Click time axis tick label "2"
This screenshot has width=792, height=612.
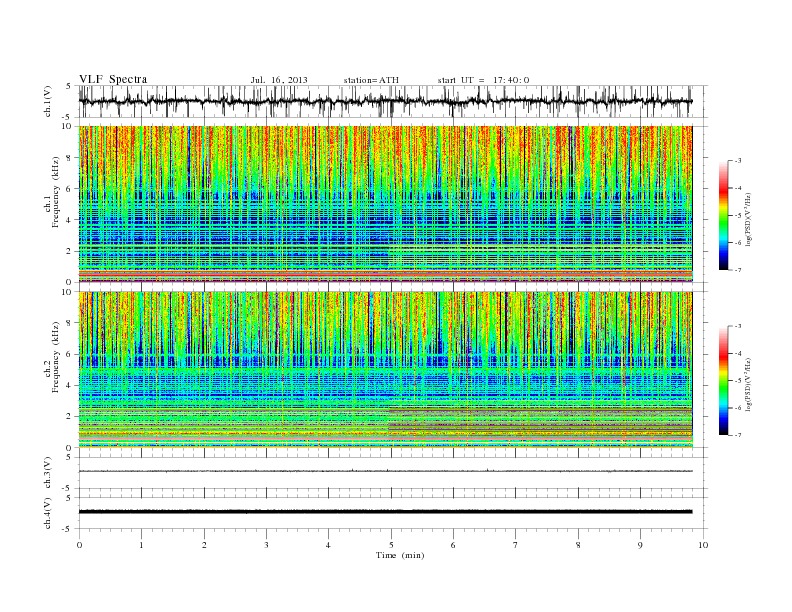[x=204, y=545]
